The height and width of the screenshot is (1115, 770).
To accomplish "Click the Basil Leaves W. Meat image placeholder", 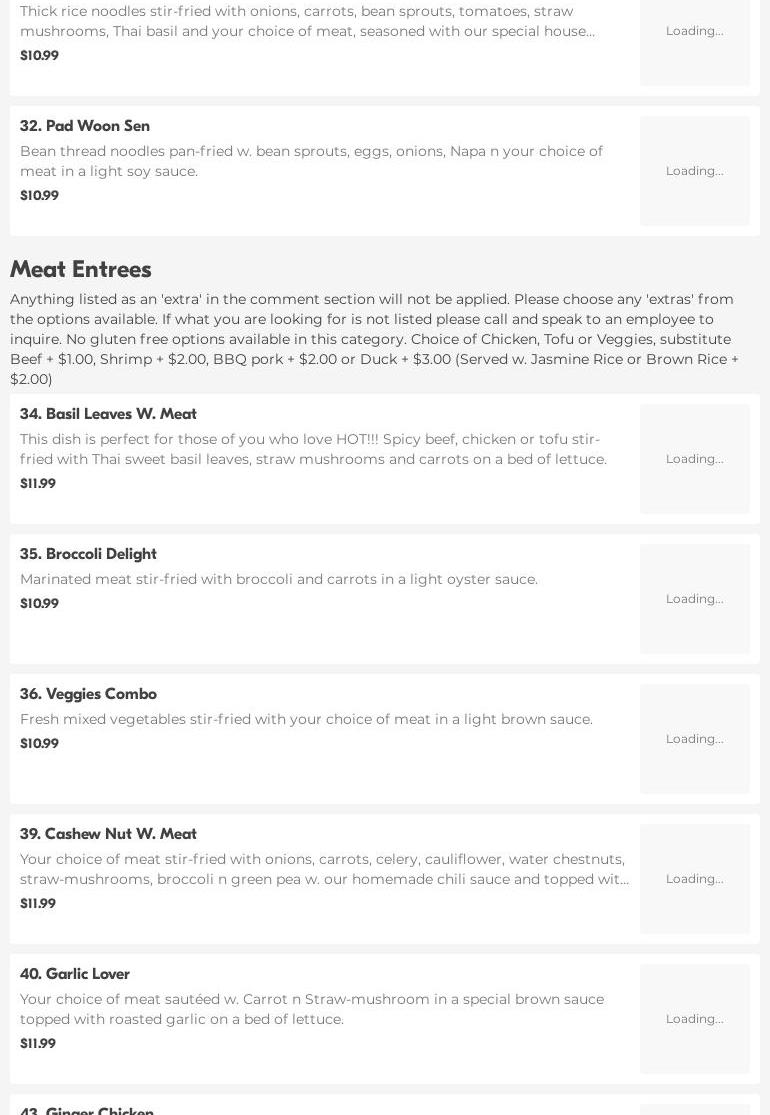I will tap(694, 459).
